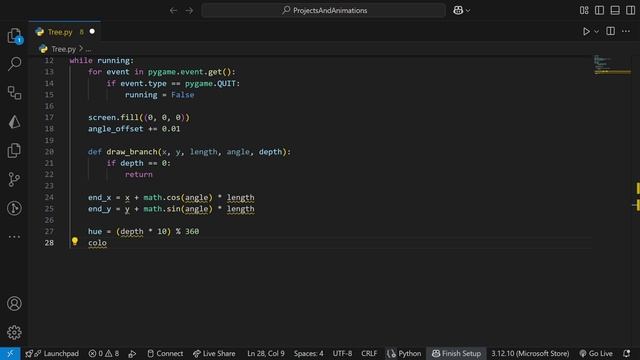Open the triangle-shaped extension icon in activity bar
Screen dimensions: 640x360
coord(14,122)
